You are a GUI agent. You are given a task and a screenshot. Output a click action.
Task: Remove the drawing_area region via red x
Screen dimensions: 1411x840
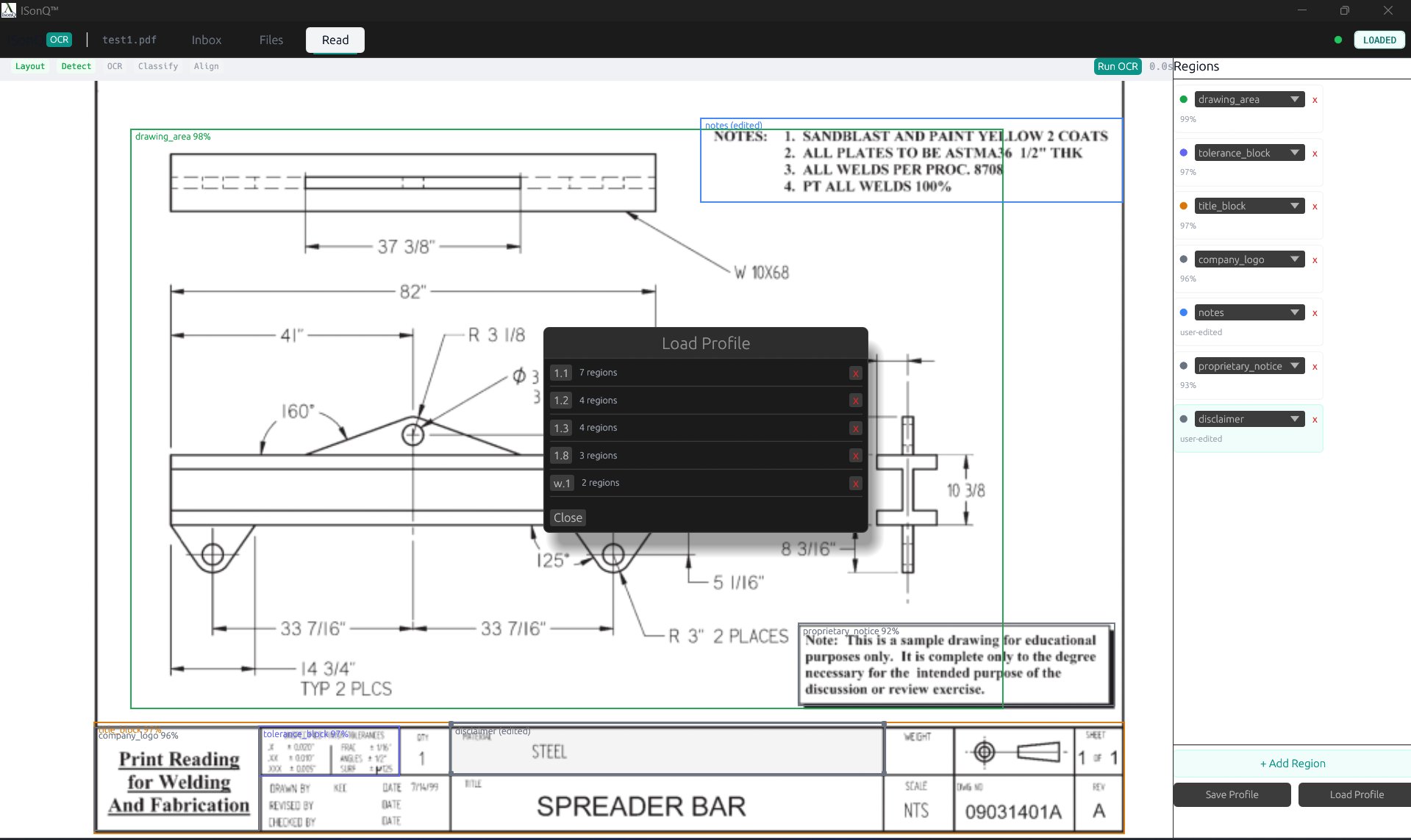(1315, 100)
